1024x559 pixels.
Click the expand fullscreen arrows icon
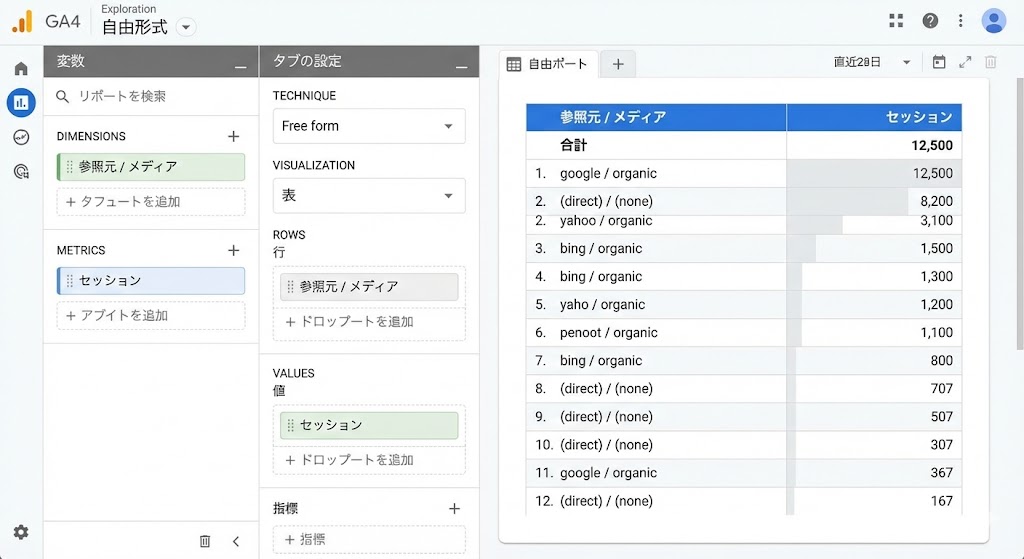click(965, 62)
